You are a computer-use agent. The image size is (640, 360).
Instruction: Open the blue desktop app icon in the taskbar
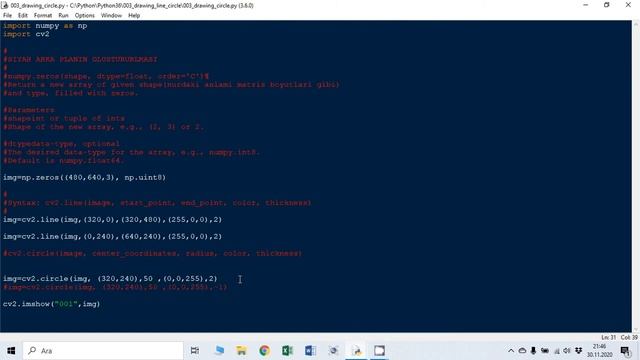tap(220, 351)
